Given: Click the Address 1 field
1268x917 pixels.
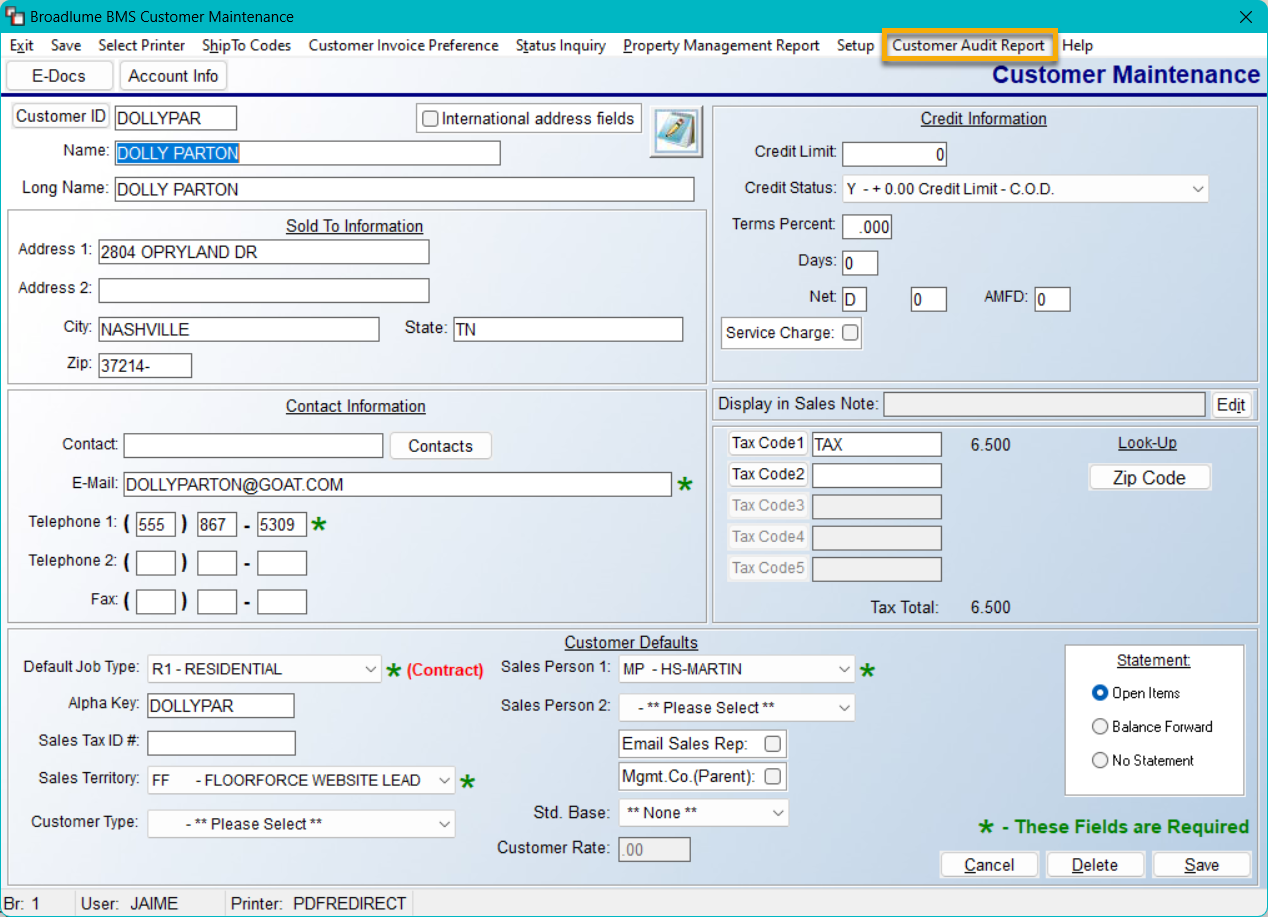Looking at the screenshot, I should tap(263, 252).
